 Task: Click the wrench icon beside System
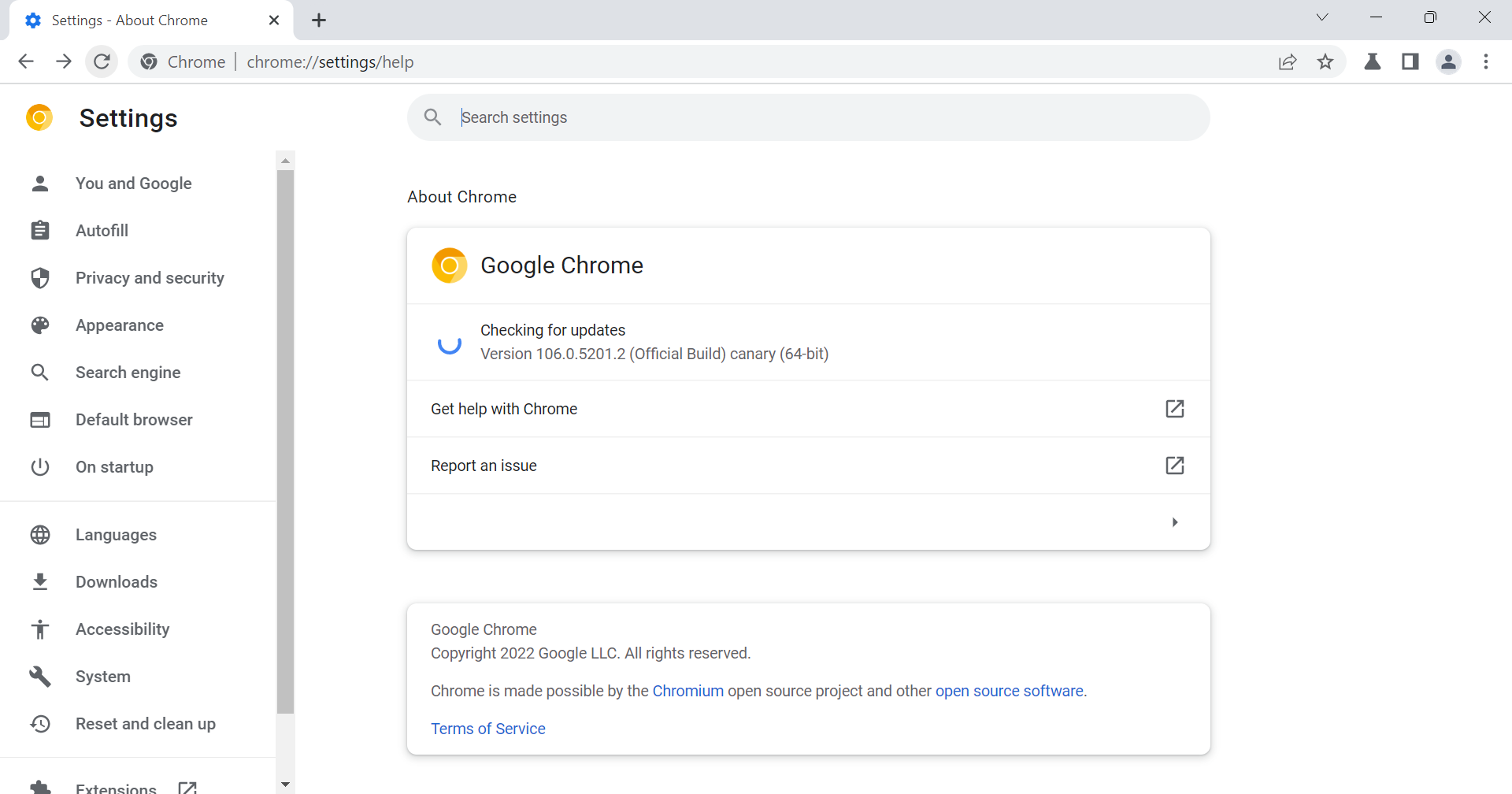(40, 677)
